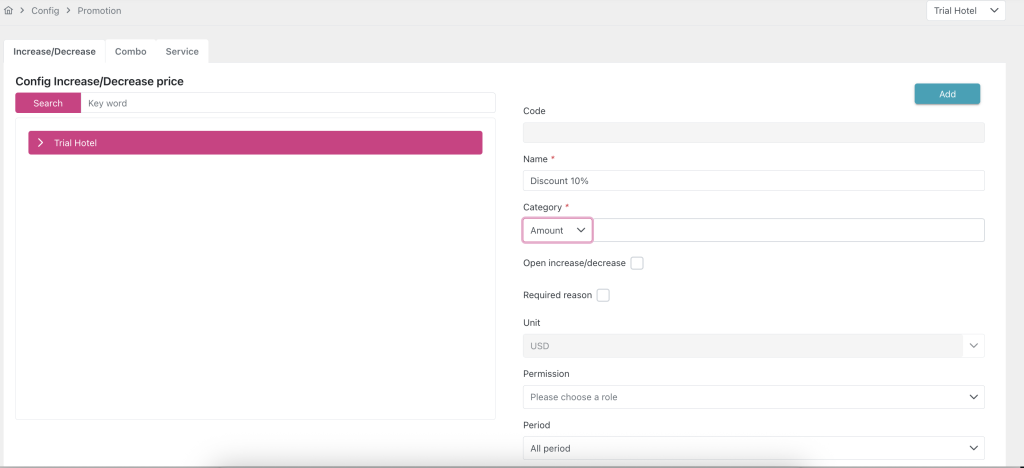Click the Config breadcrumb link

tap(46, 11)
